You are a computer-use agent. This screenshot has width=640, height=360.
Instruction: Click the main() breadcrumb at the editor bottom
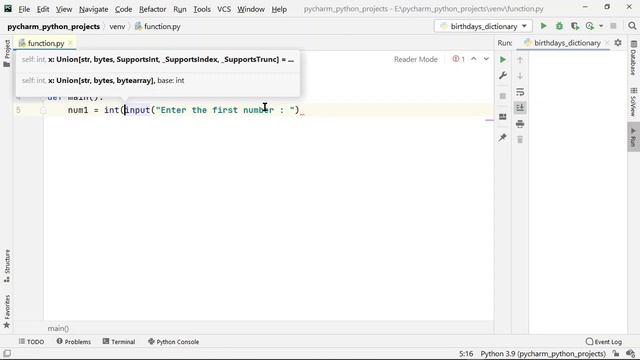(x=58, y=328)
